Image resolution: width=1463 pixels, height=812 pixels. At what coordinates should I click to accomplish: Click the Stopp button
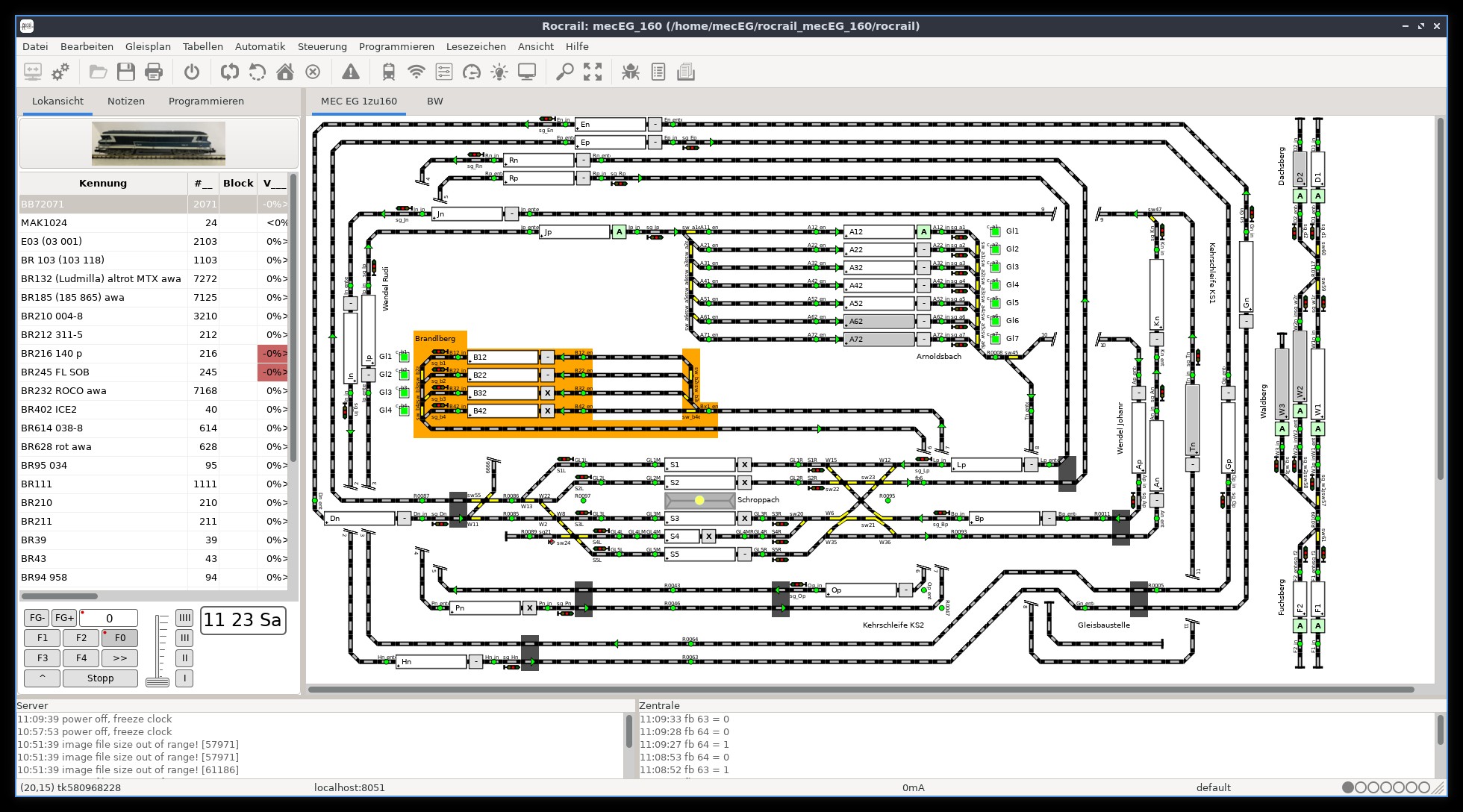point(101,678)
